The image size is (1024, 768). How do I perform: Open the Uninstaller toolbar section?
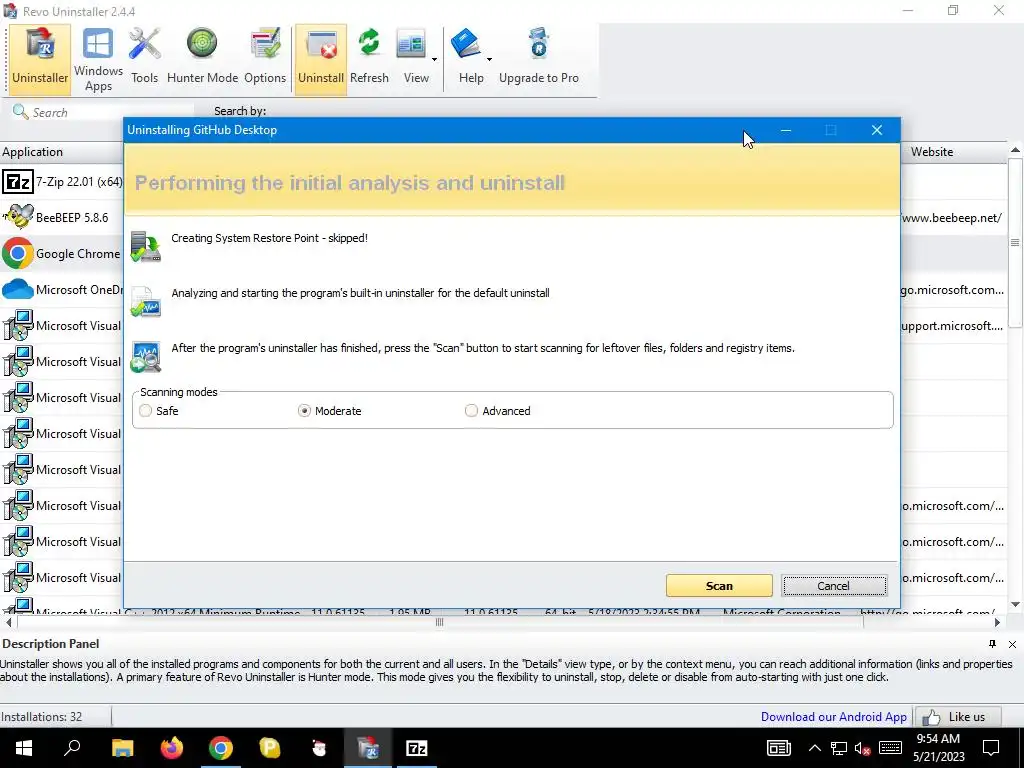40,59
